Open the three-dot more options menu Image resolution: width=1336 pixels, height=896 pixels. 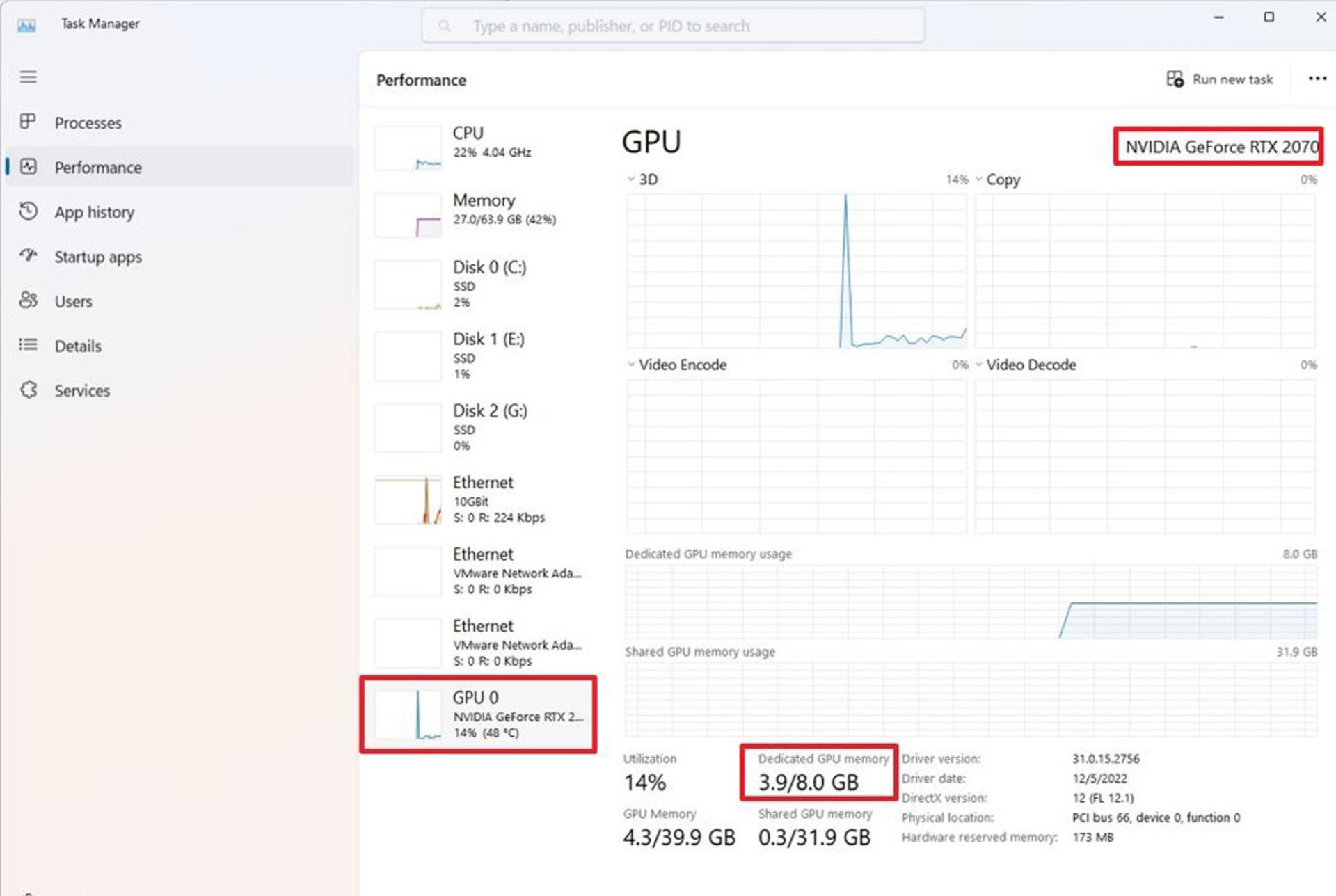1317,79
